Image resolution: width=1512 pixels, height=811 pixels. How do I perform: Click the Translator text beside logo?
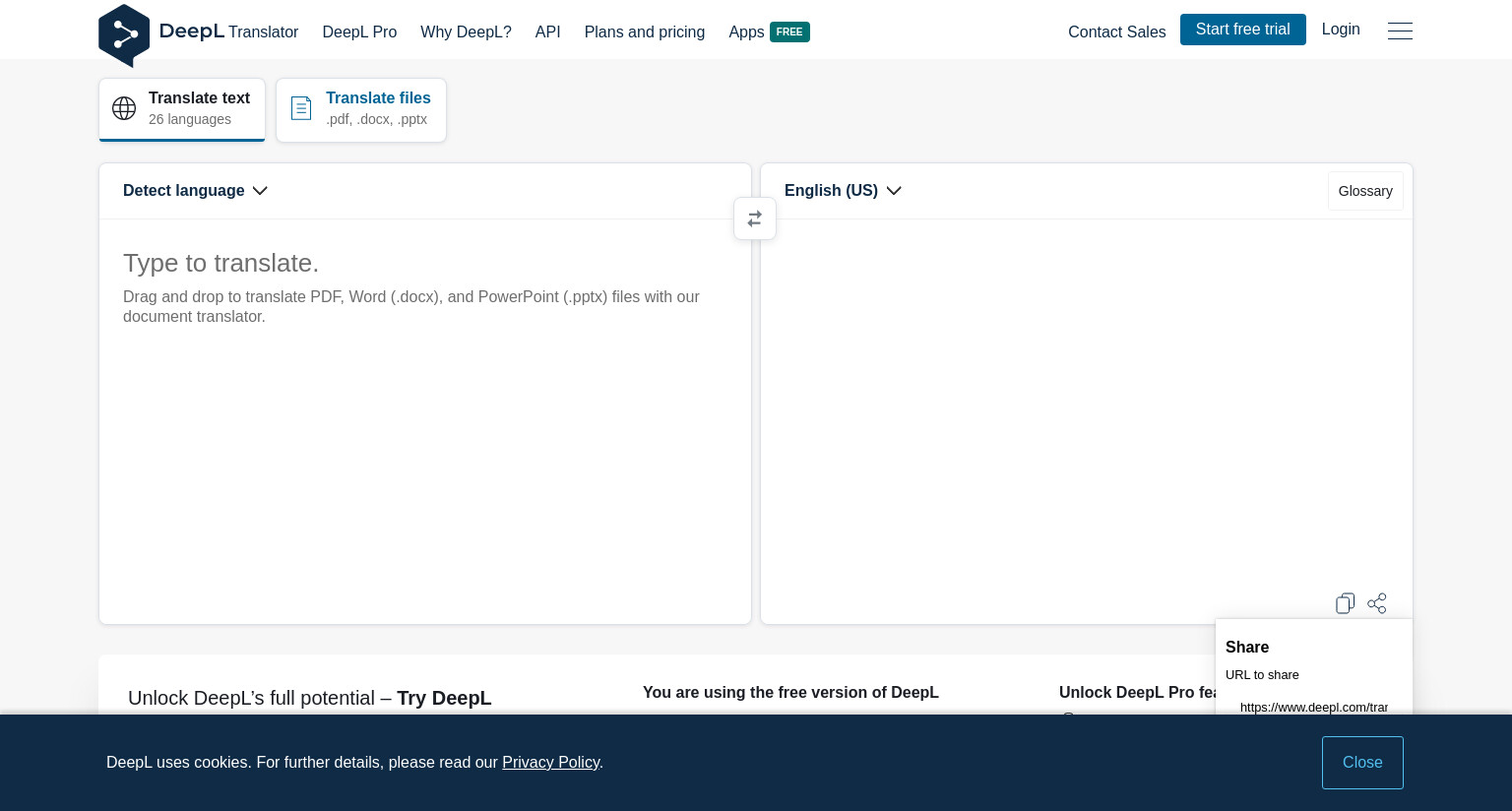click(263, 31)
